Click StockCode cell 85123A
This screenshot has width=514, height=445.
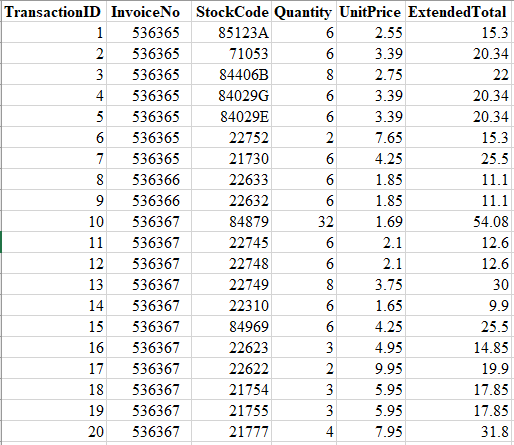pos(232,33)
